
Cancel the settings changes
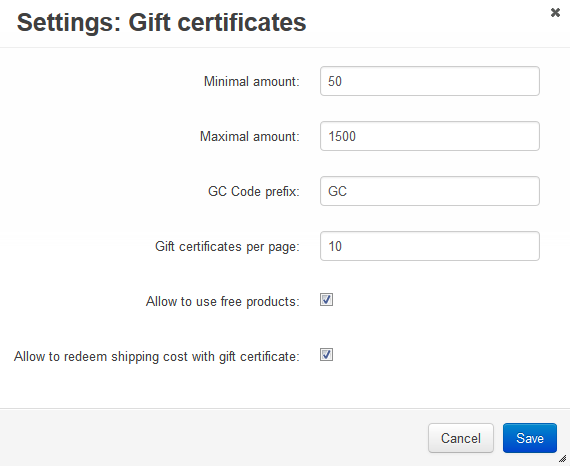click(x=461, y=438)
